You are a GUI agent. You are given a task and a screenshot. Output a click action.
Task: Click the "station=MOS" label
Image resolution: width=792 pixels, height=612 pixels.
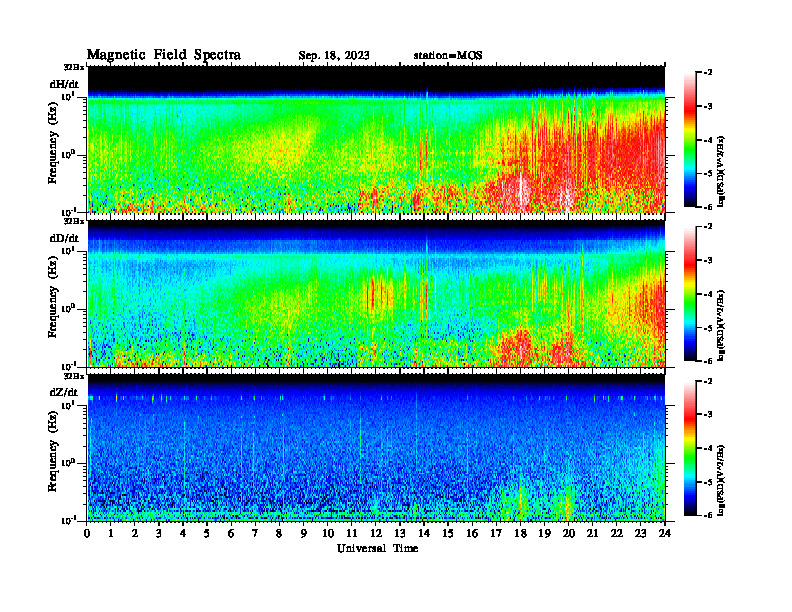[448, 55]
